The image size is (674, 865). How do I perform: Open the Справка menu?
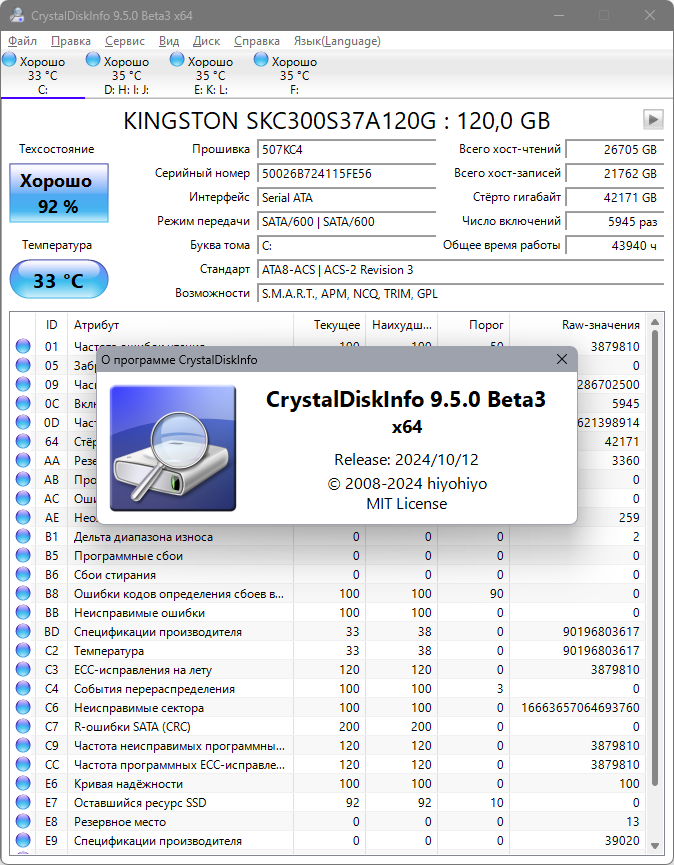tap(256, 41)
